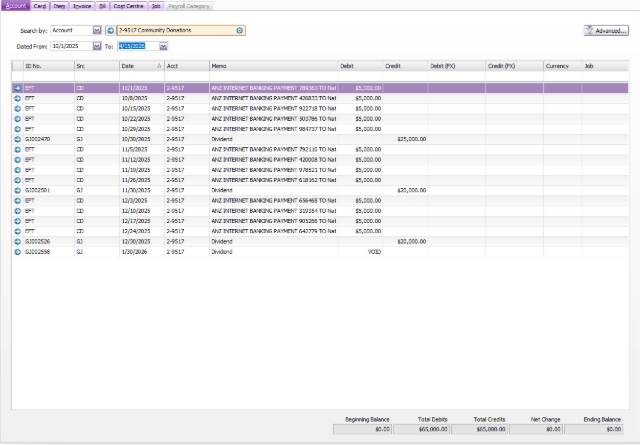Sort by the Src column header
The height and width of the screenshot is (445, 640).
click(97, 66)
